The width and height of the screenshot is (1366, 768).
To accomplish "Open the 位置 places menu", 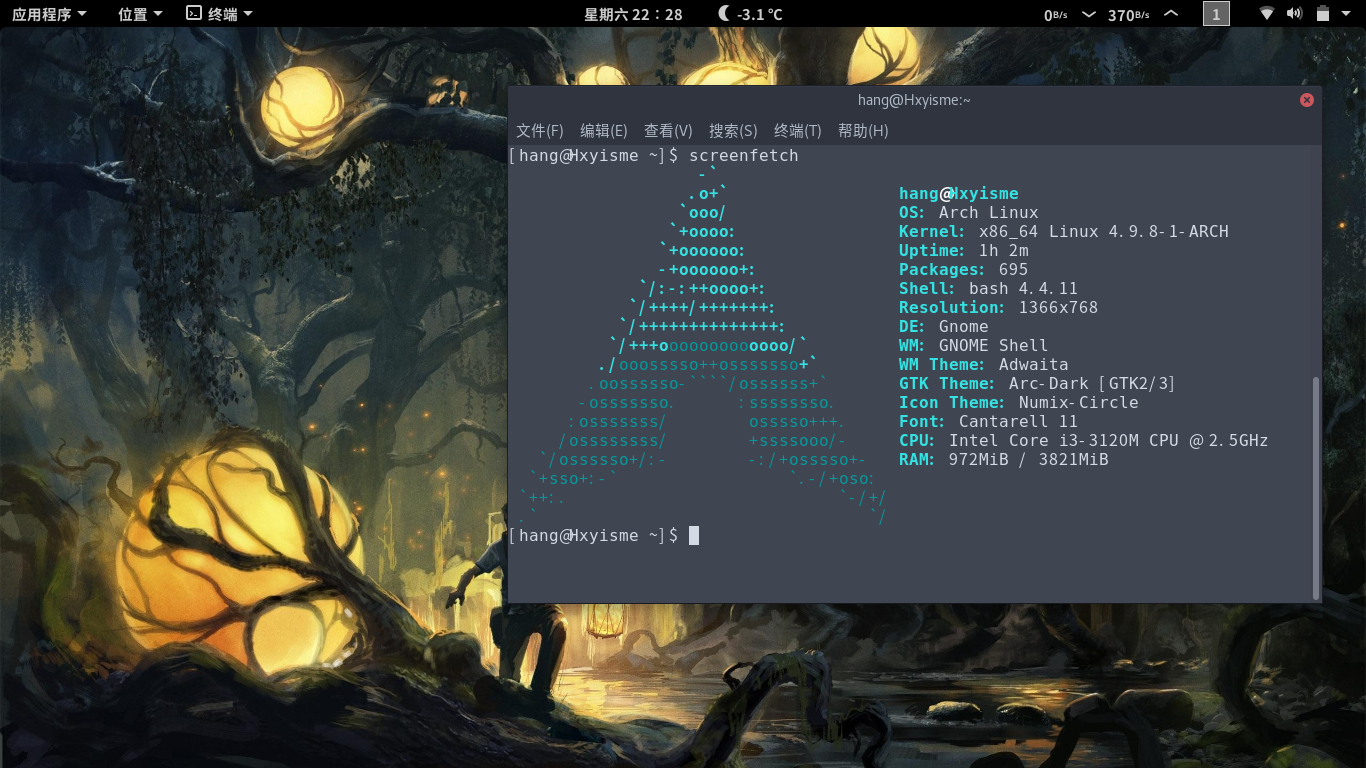I will coord(140,14).
